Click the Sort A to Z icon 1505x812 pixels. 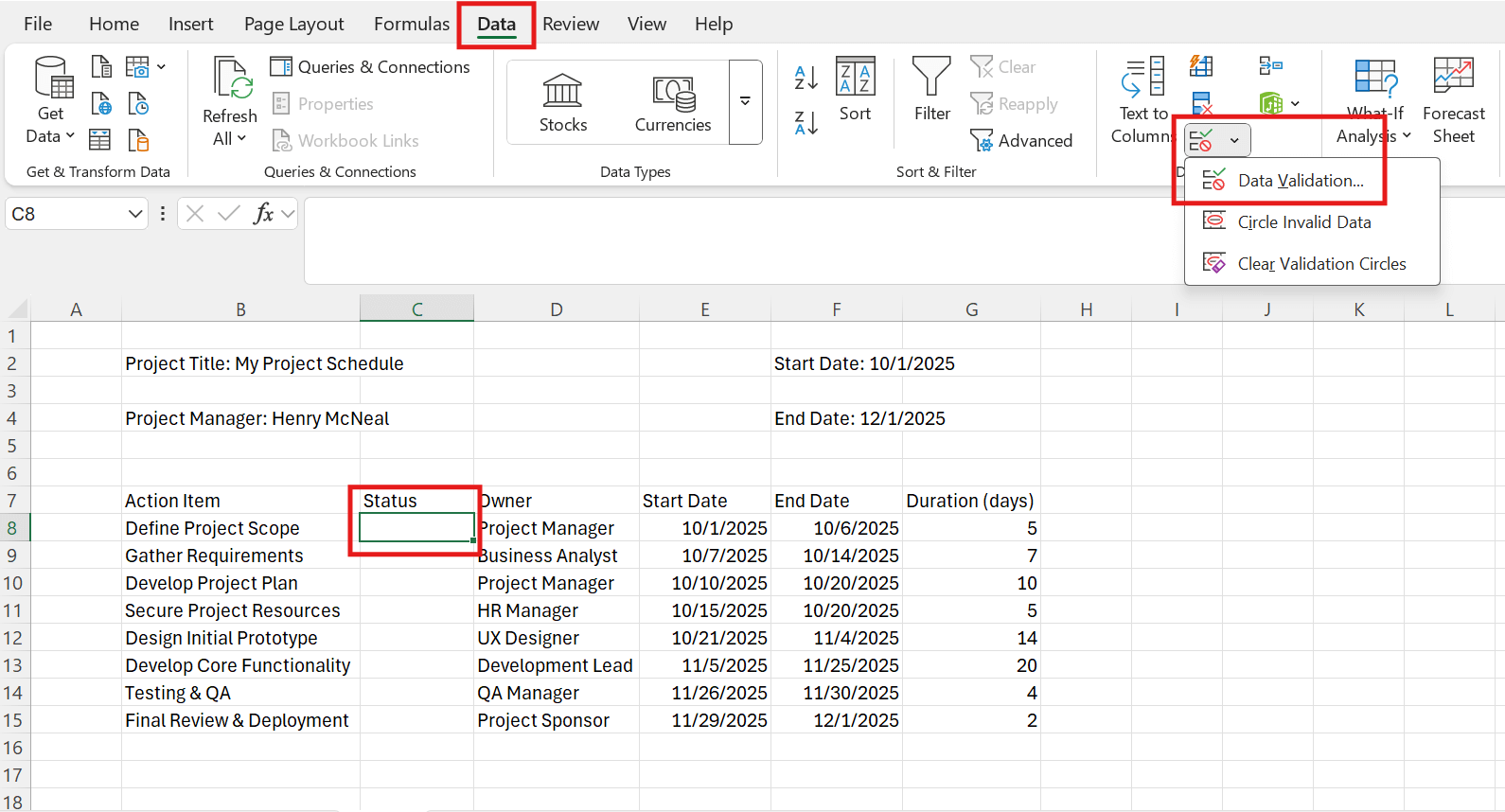[x=806, y=78]
